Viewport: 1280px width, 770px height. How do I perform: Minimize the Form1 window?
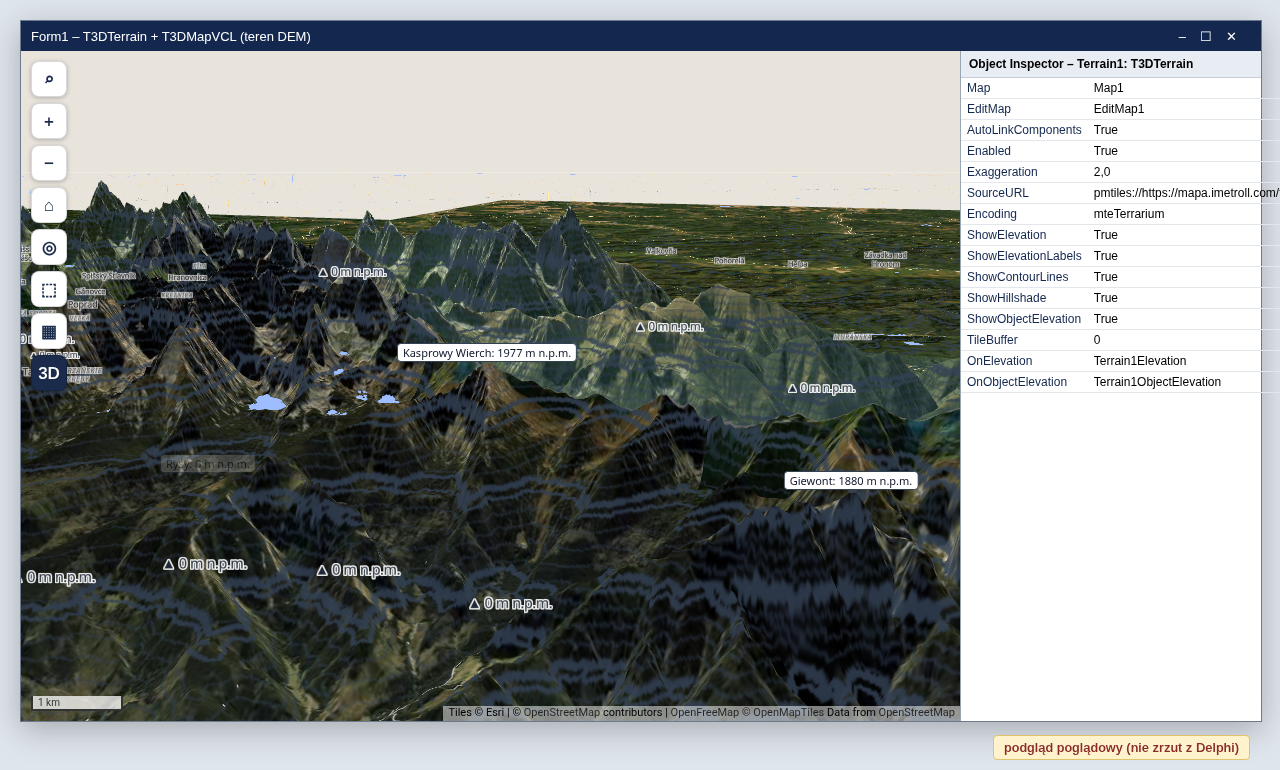coord(1182,36)
